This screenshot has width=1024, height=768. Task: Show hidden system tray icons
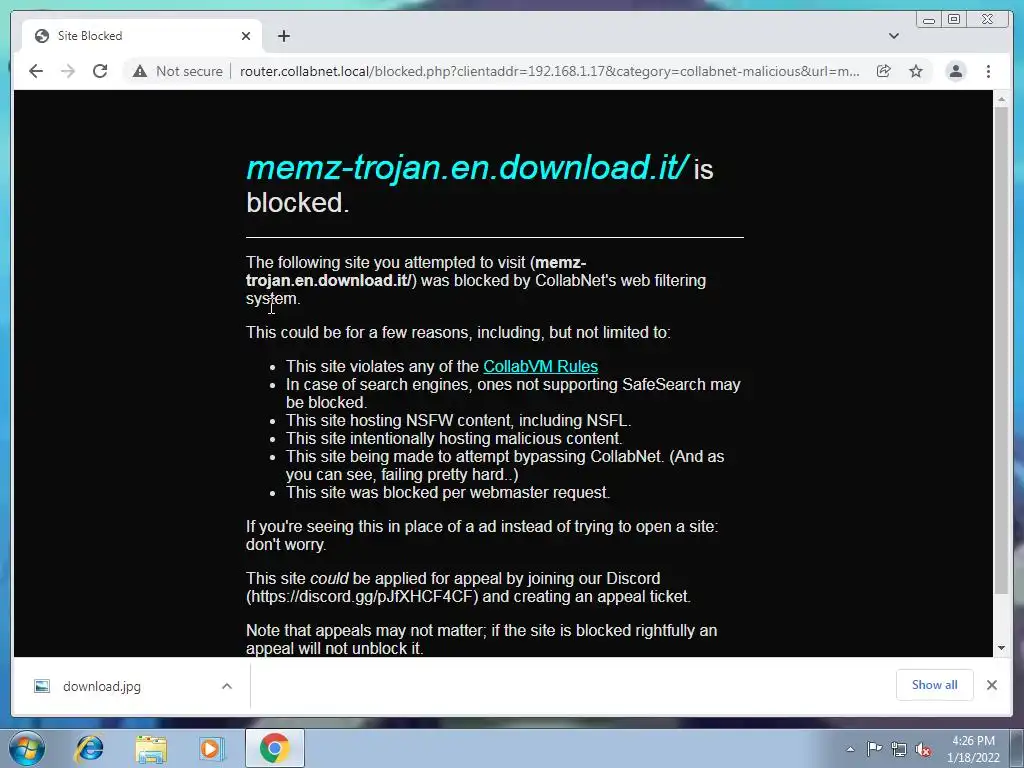point(850,749)
